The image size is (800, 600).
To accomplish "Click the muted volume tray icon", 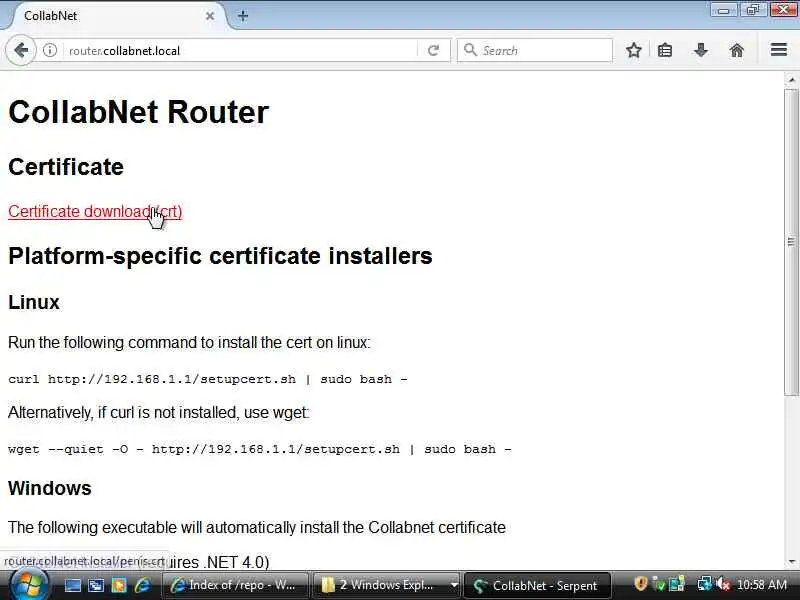I will tap(722, 584).
